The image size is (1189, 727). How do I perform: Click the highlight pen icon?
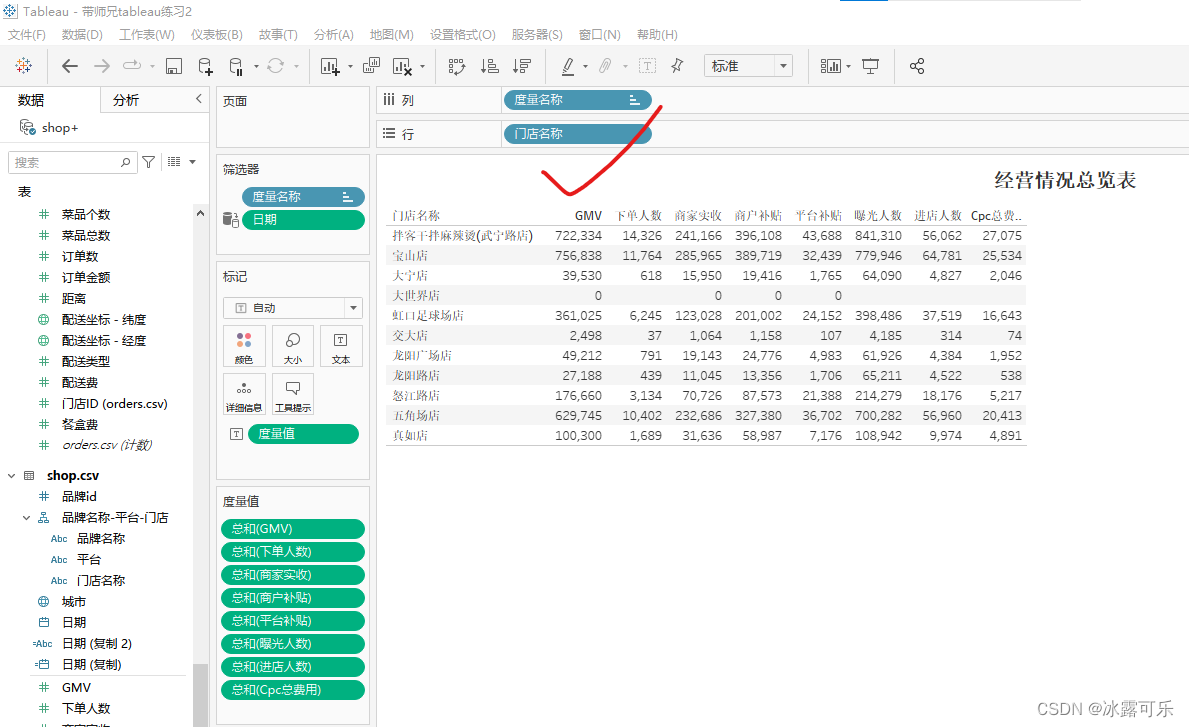tap(567, 67)
